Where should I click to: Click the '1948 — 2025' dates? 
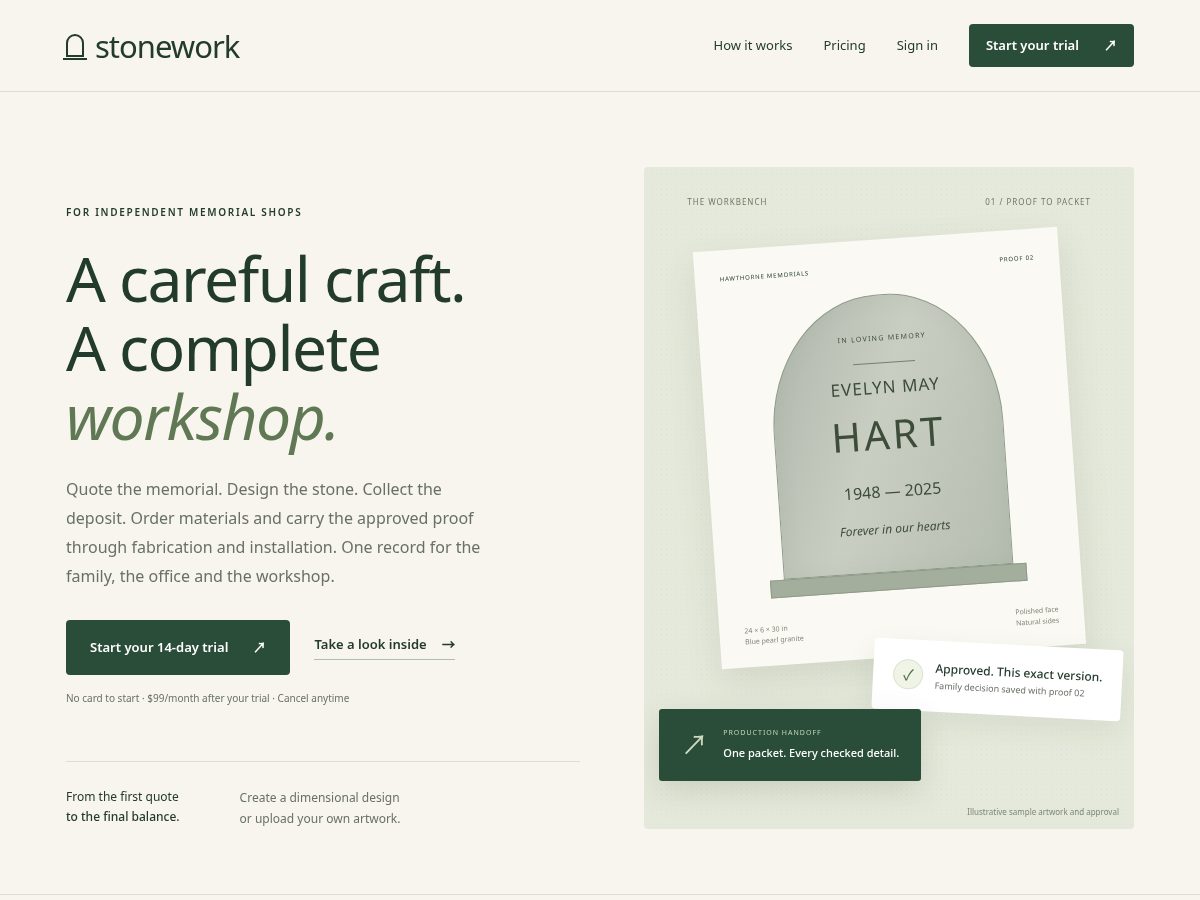click(892, 491)
